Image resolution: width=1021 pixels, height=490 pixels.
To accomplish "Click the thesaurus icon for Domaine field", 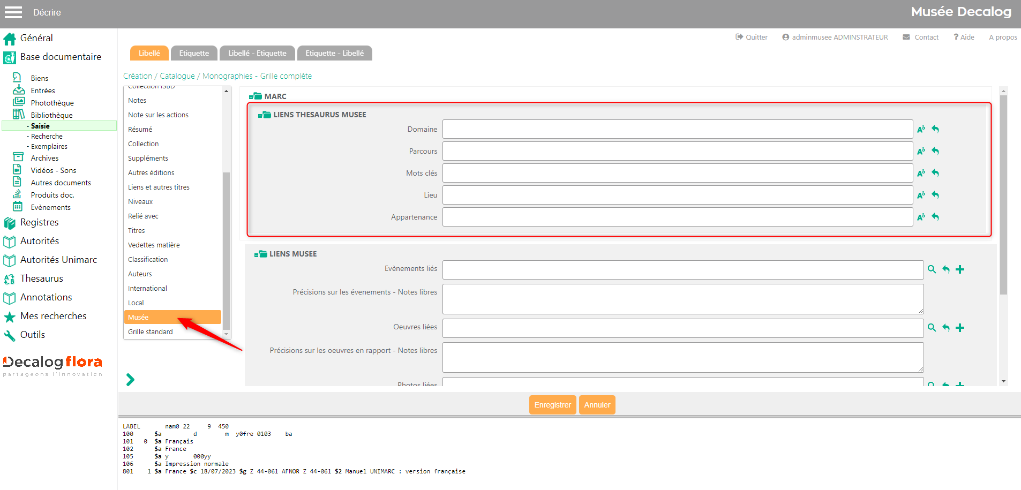I will coord(921,129).
